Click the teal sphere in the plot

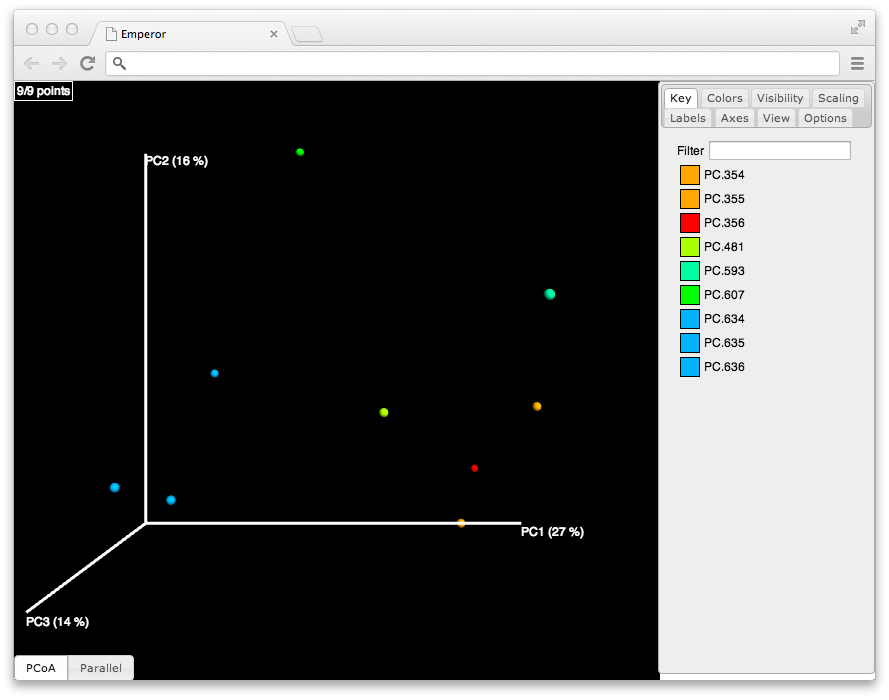click(x=549, y=294)
